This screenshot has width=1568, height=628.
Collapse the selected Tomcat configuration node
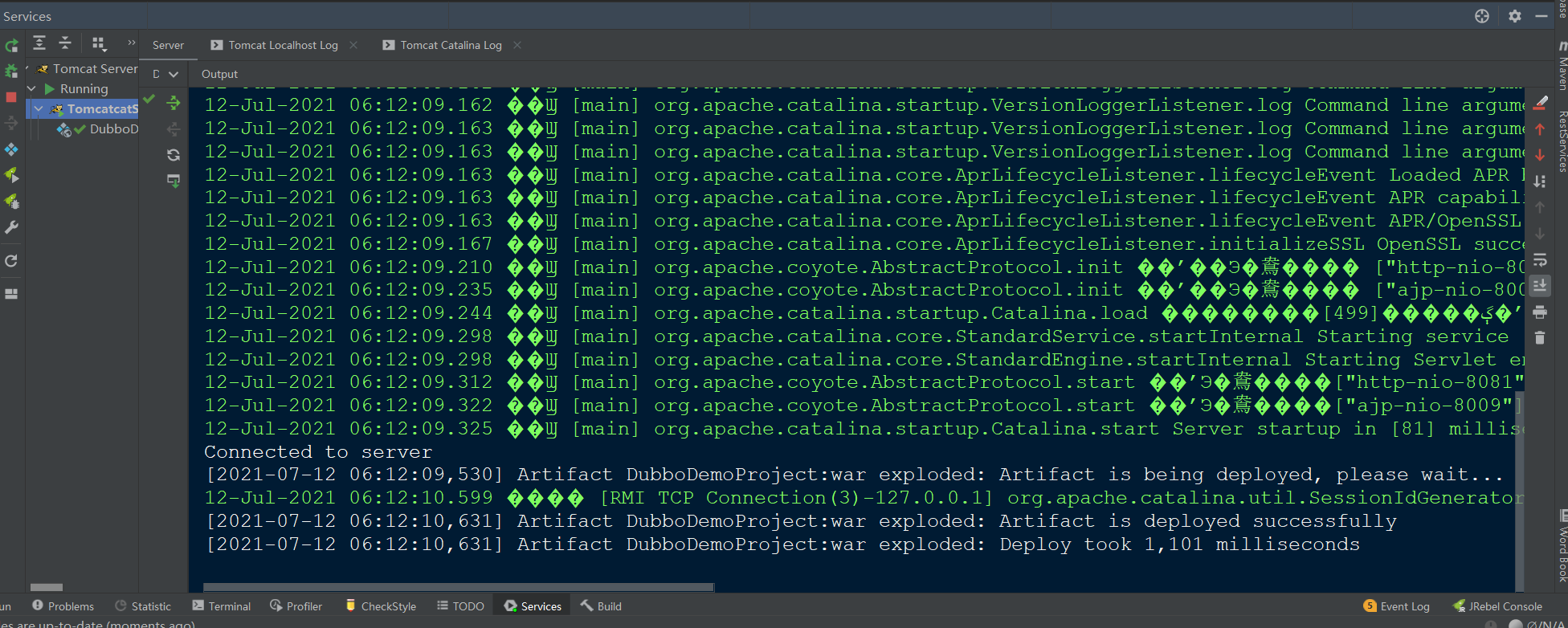[39, 108]
